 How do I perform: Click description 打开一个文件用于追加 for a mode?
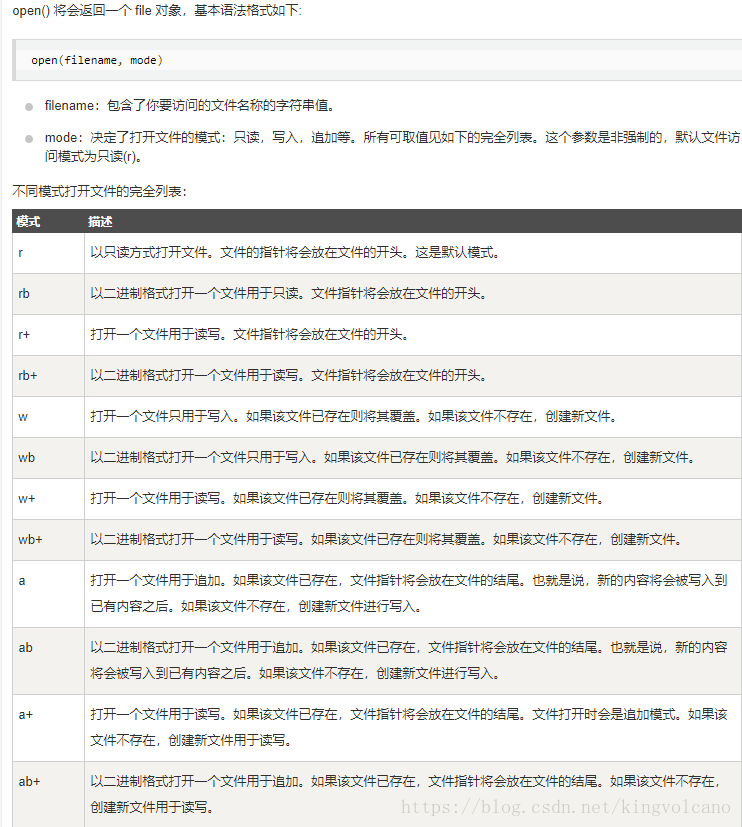409,593
